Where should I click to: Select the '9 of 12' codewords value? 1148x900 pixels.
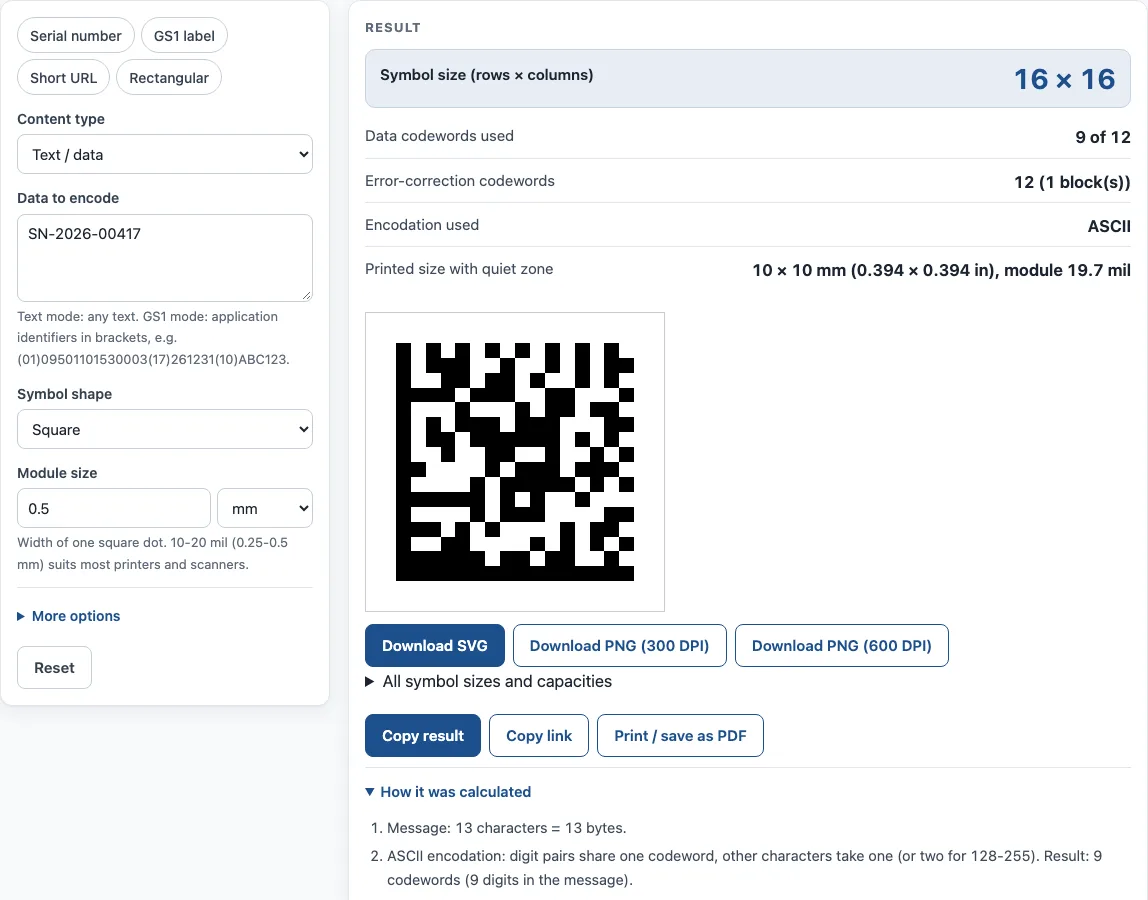[x=1103, y=137]
